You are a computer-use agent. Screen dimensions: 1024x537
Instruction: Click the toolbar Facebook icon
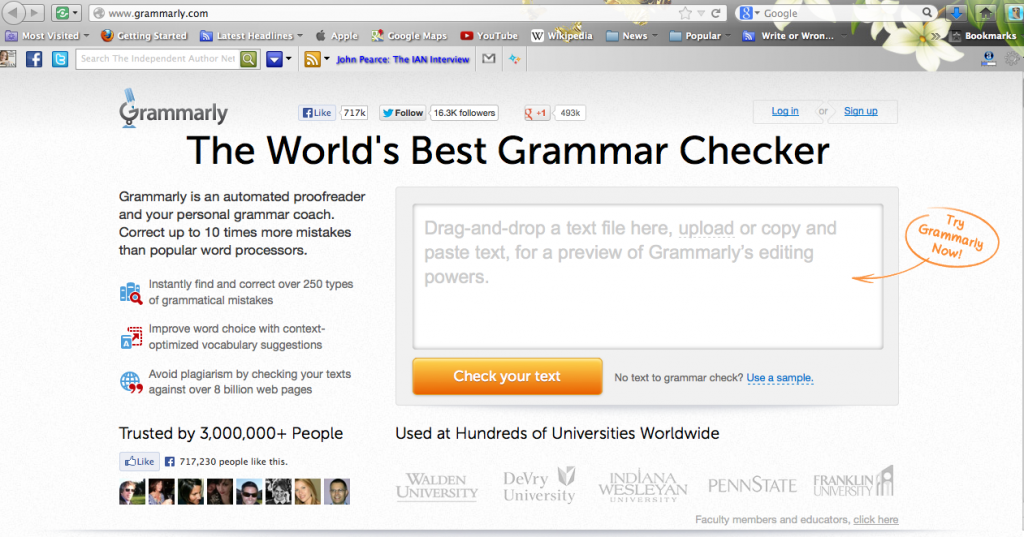[34, 59]
